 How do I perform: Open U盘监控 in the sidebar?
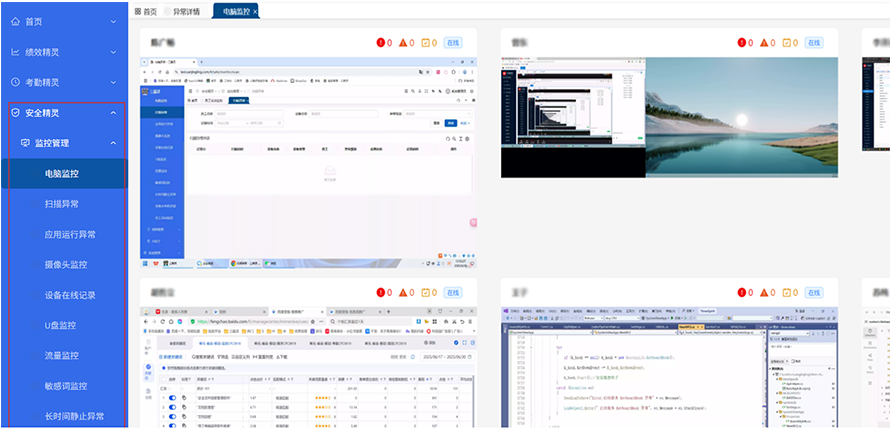61,325
